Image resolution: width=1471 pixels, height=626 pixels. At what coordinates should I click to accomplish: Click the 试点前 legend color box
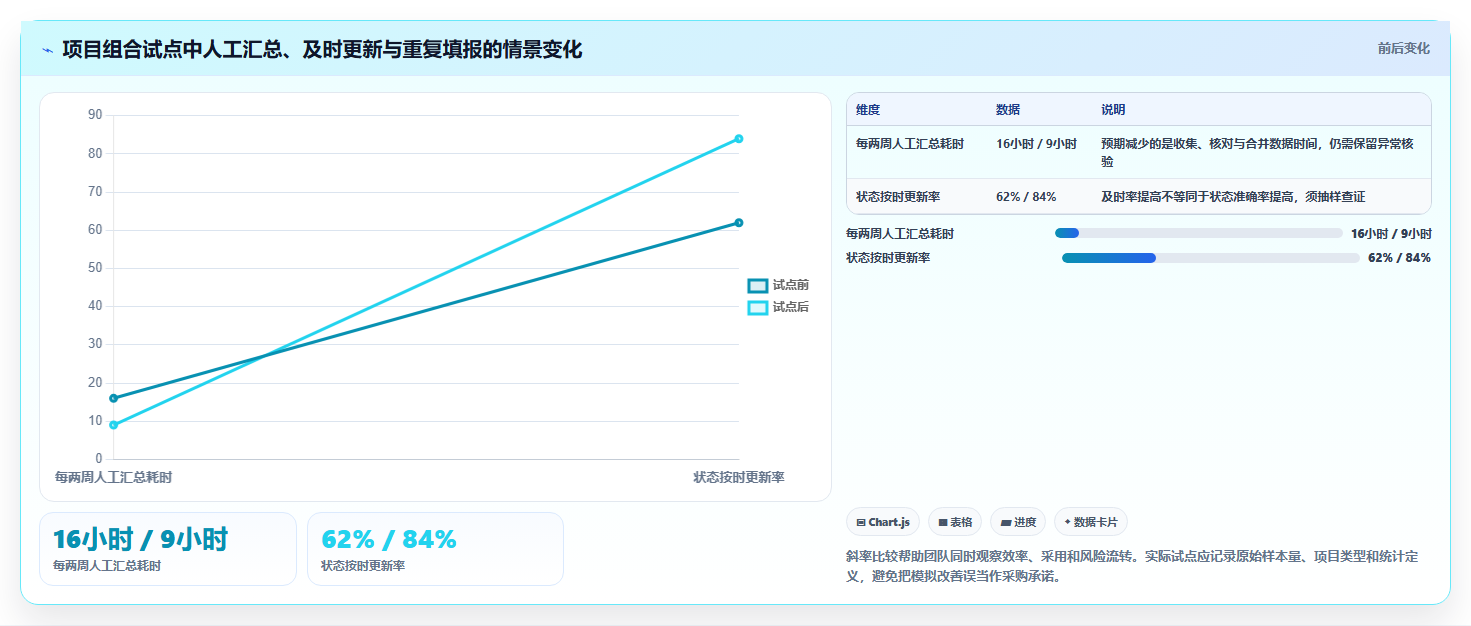758,285
